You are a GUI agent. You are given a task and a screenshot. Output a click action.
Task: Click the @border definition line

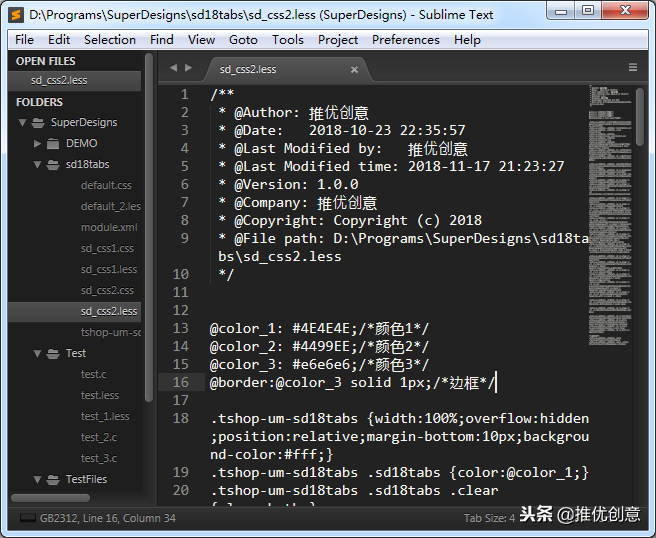coord(352,382)
